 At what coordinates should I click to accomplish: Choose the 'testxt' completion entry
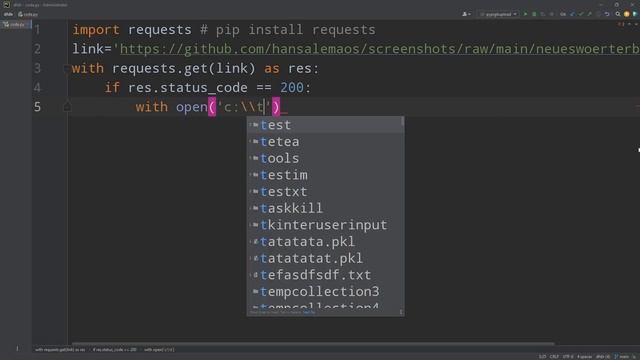(325, 192)
